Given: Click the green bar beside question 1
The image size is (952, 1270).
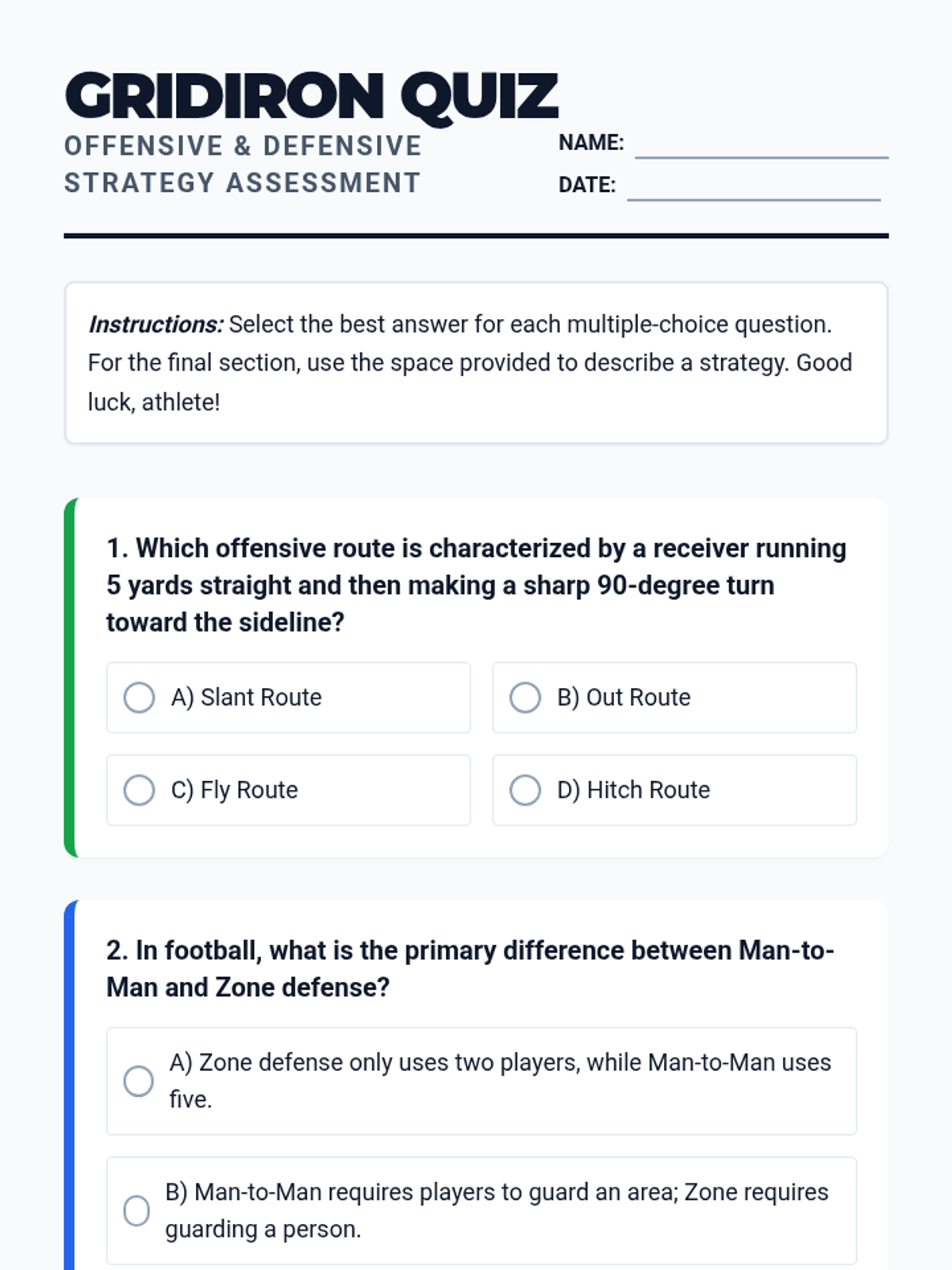Looking at the screenshot, I should click(70, 678).
